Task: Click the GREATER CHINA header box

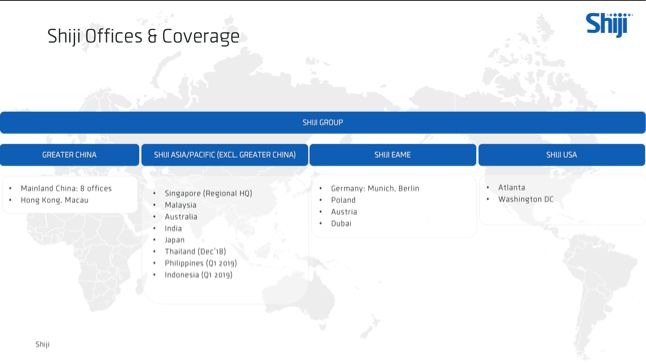Action: coord(69,155)
